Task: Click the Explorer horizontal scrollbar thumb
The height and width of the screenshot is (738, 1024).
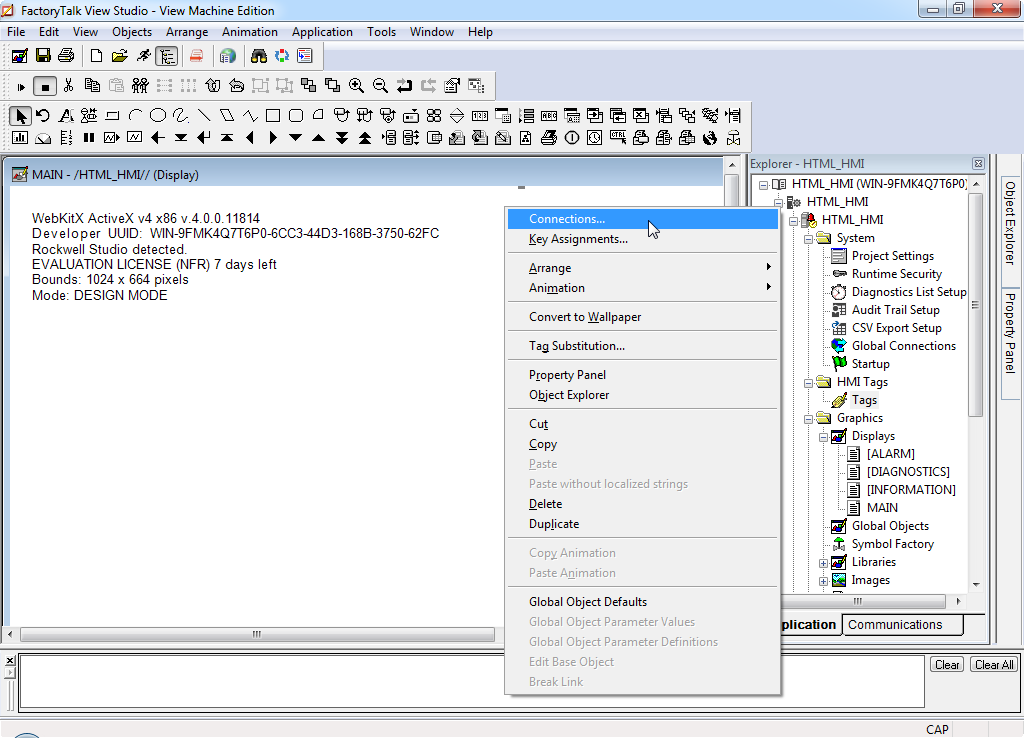Action: [863, 602]
